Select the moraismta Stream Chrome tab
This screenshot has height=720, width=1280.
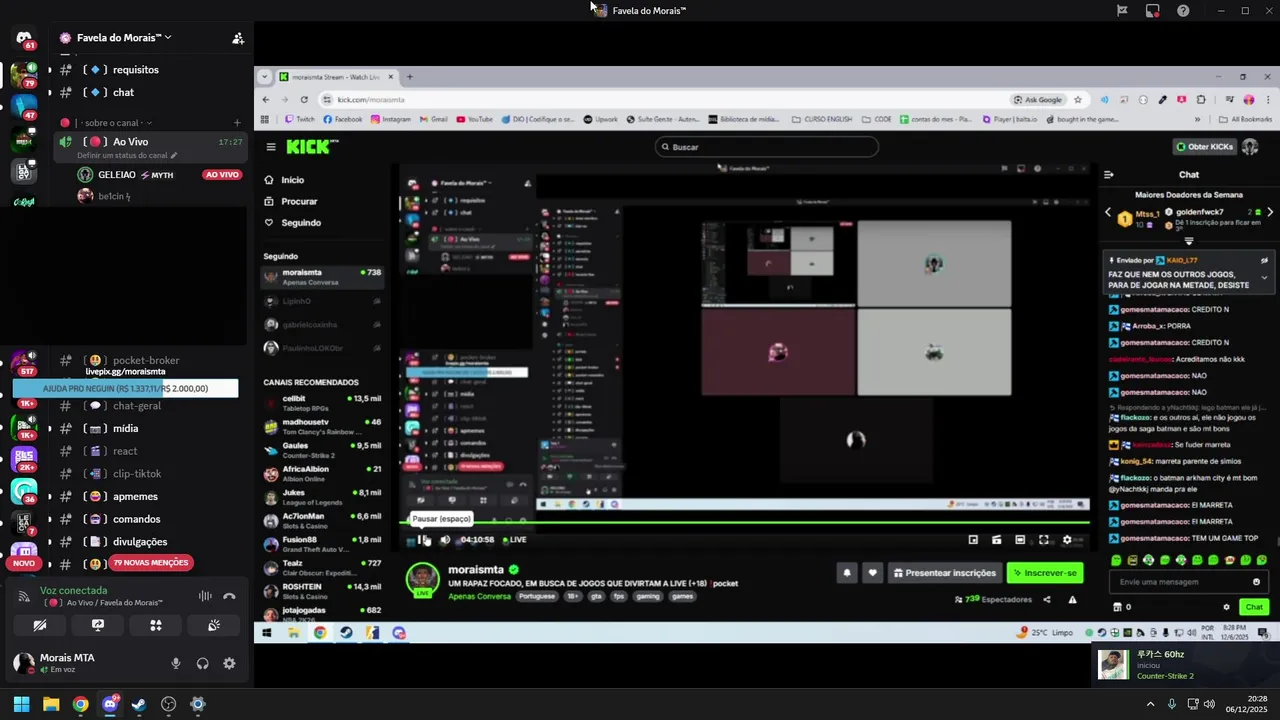pyautogui.click(x=335, y=77)
